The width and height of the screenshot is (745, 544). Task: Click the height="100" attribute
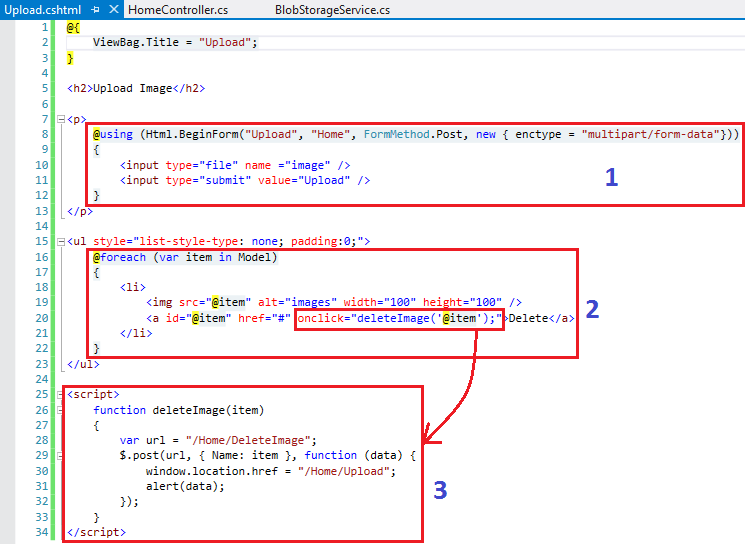point(463,302)
